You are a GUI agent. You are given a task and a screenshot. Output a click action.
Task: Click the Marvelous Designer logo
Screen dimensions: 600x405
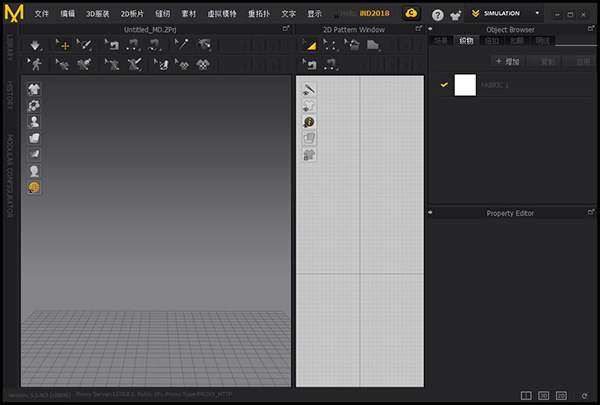(14, 13)
